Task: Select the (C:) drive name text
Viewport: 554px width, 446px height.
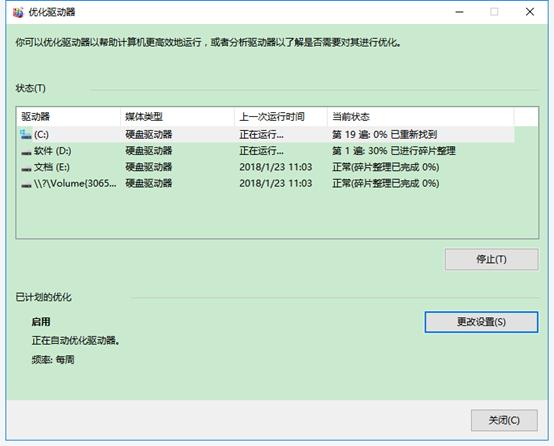Action: tap(41, 134)
